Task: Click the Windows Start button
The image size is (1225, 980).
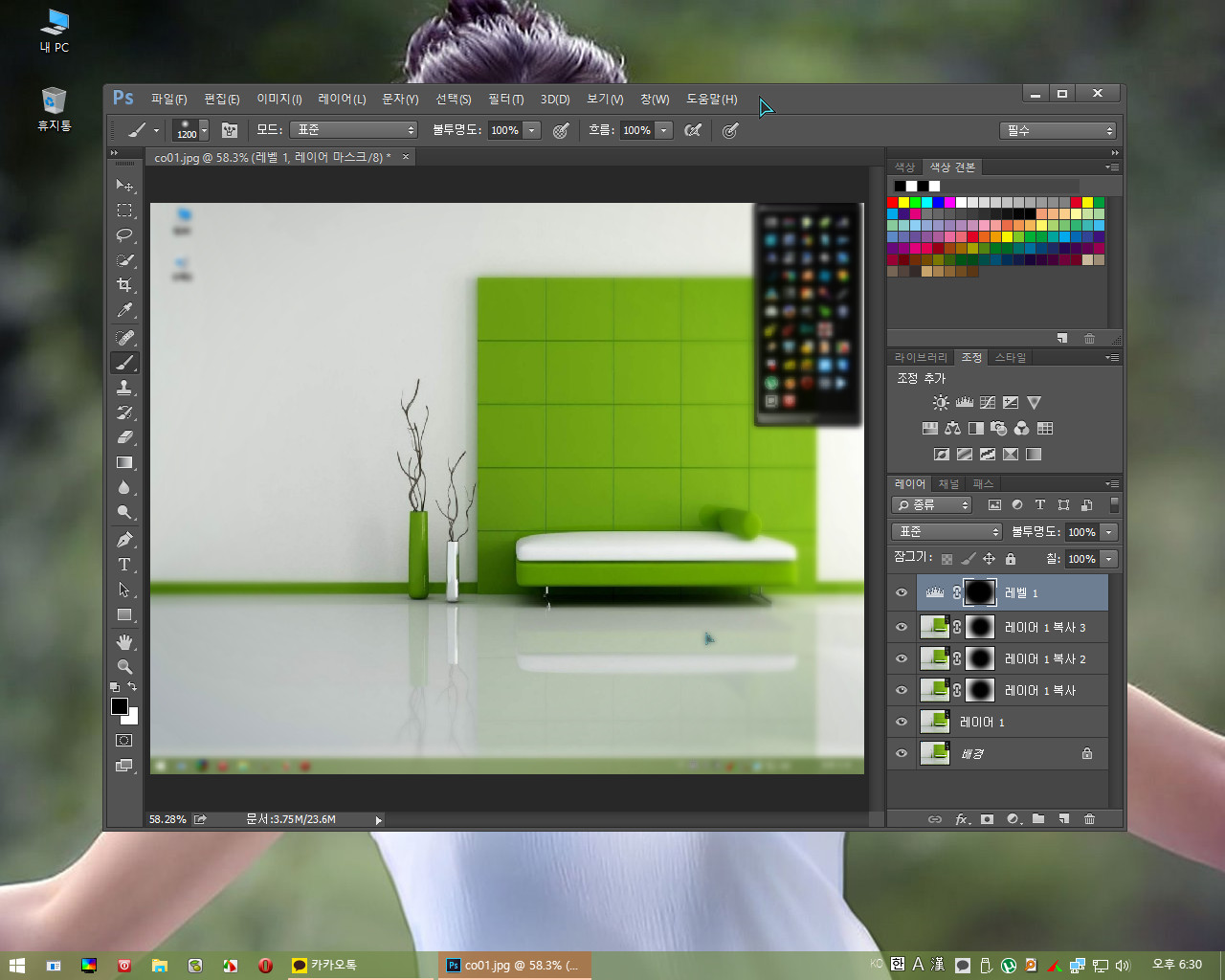Action: 16,966
